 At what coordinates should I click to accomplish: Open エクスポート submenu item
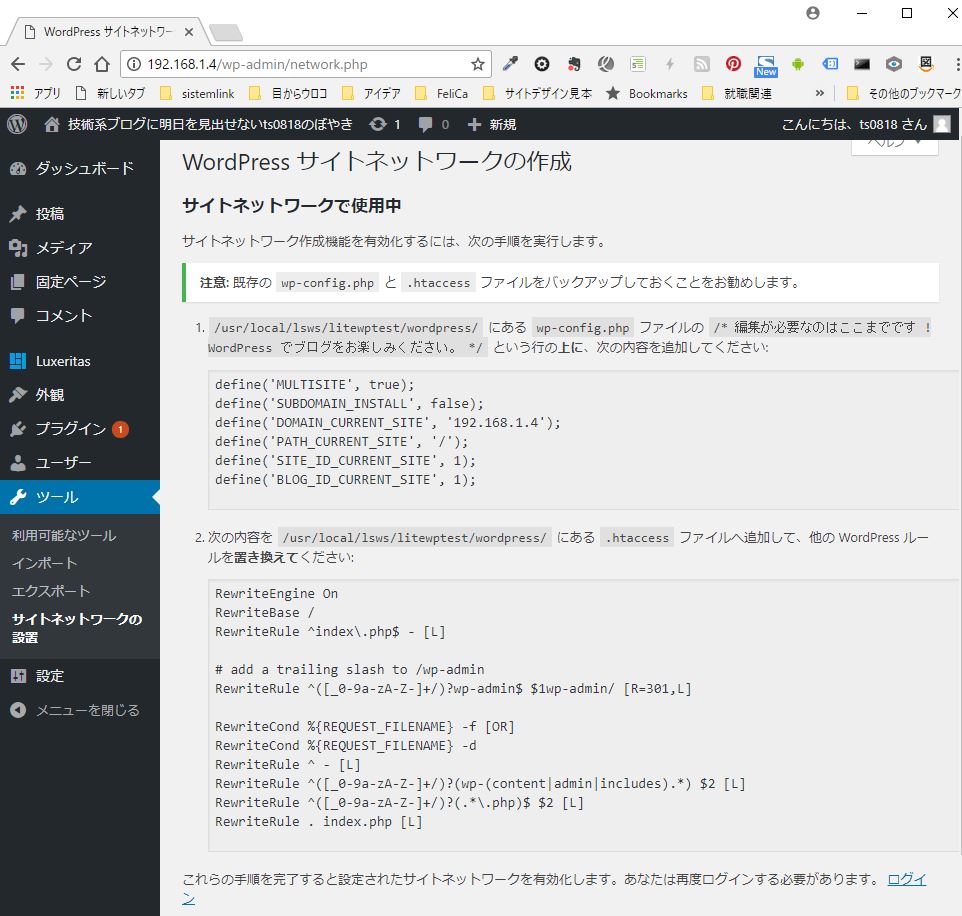[x=51, y=591]
